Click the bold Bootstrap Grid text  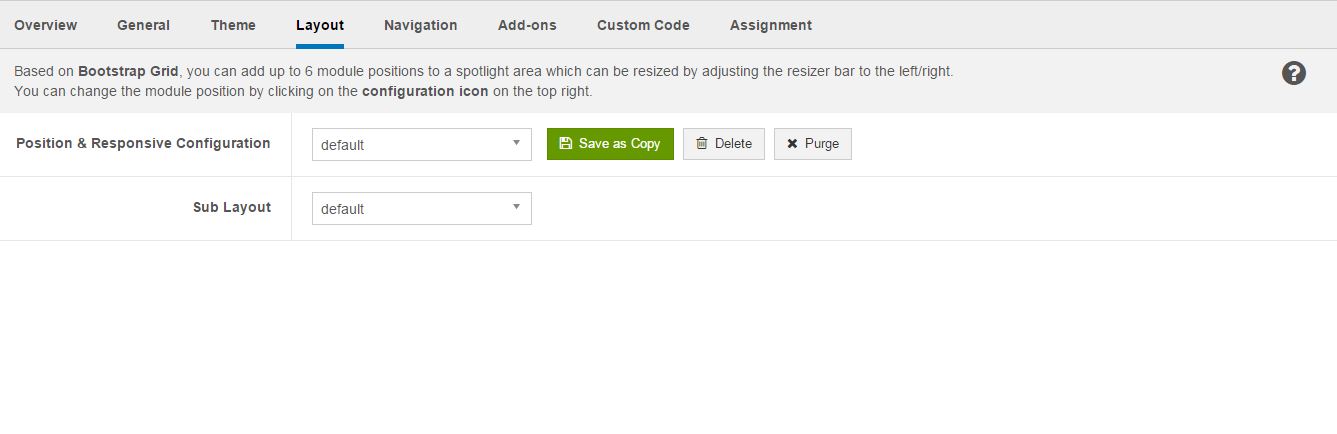pos(129,72)
